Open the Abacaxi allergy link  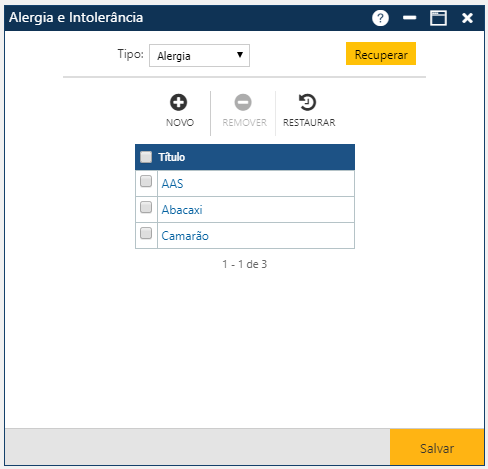pyautogui.click(x=182, y=210)
